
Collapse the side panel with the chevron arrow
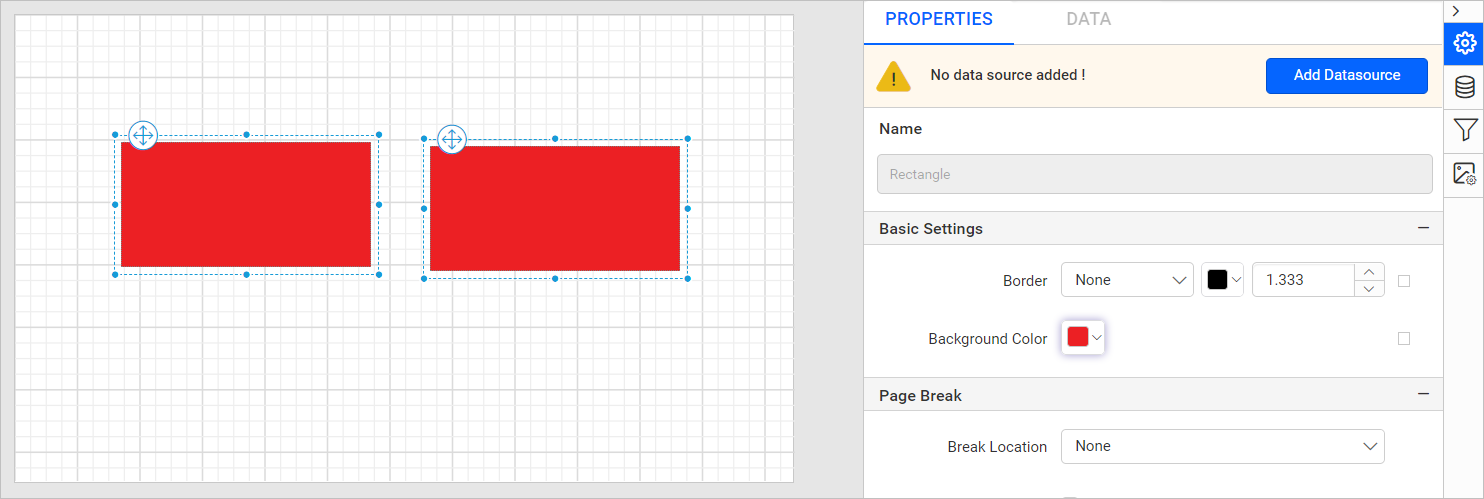point(1455,10)
